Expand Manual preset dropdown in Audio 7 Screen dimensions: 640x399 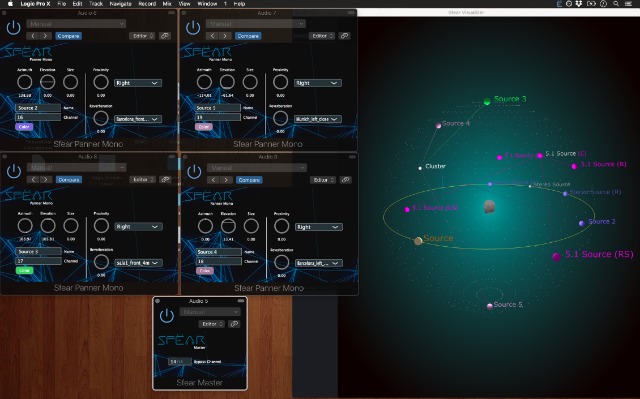pyautogui.click(x=256, y=24)
